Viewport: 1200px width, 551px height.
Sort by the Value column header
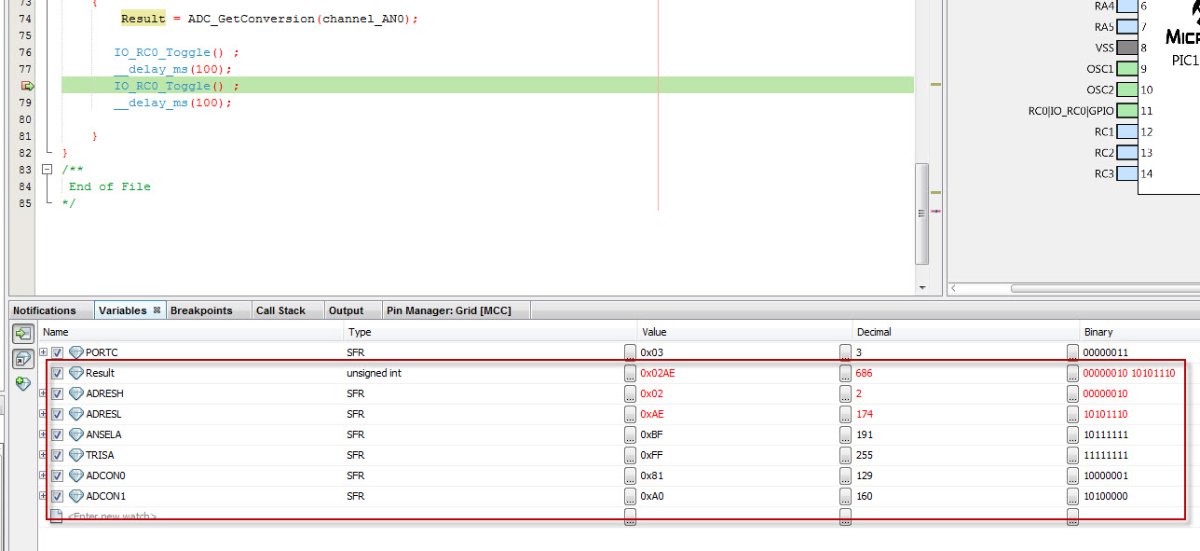[x=745, y=331]
